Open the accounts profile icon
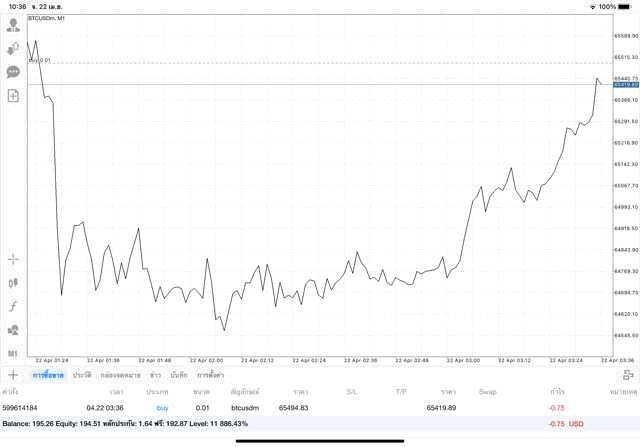The width and height of the screenshot is (640, 447). pyautogui.click(x=13, y=24)
